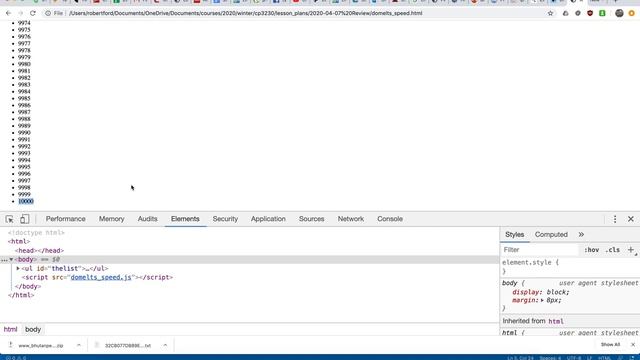Click list item 9985
Image resolution: width=640 pixels, height=360 pixels.
24,98
